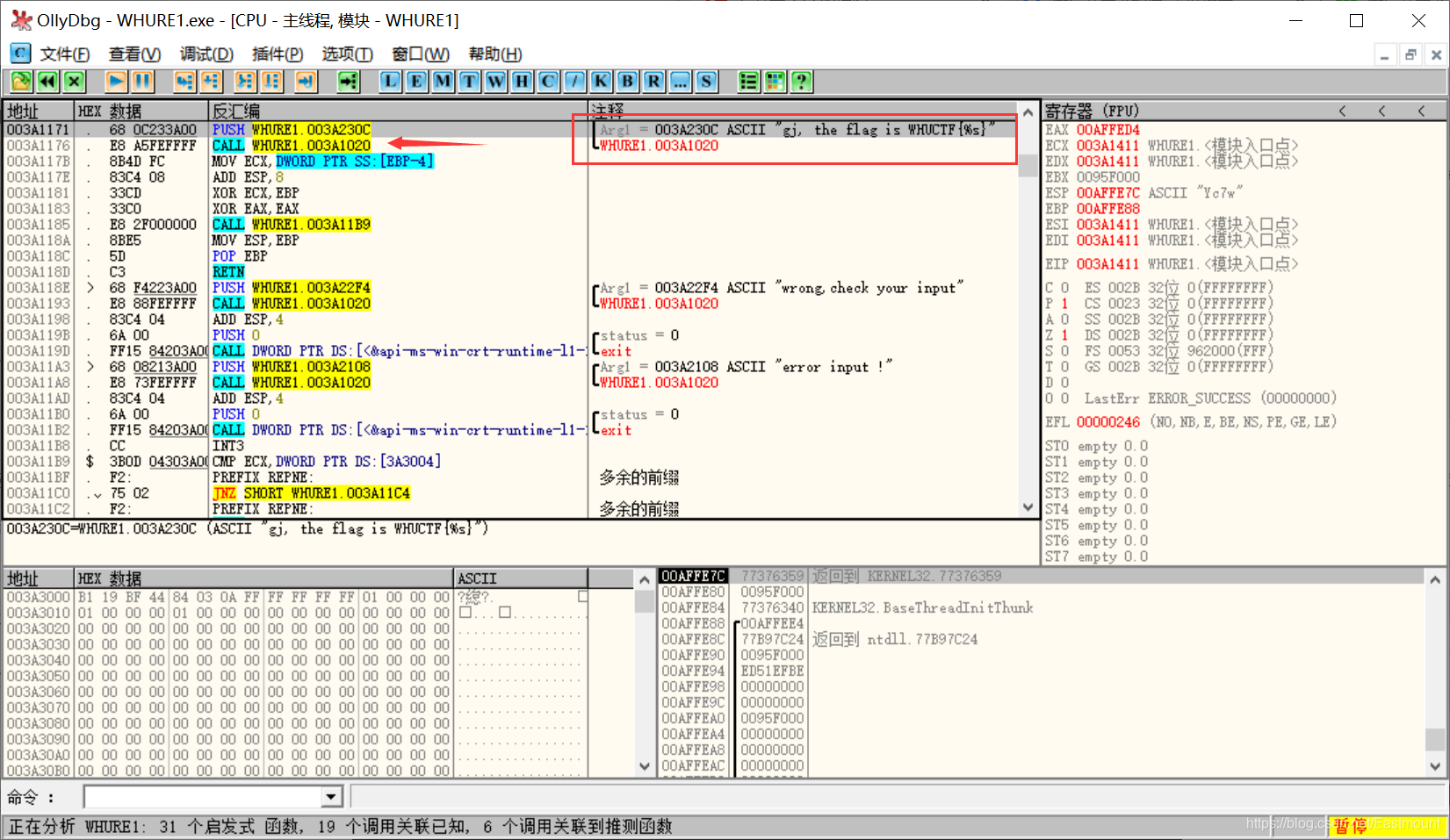Click the EIP register value 003A1411
Screen dimensions: 1450x840
point(1107,264)
